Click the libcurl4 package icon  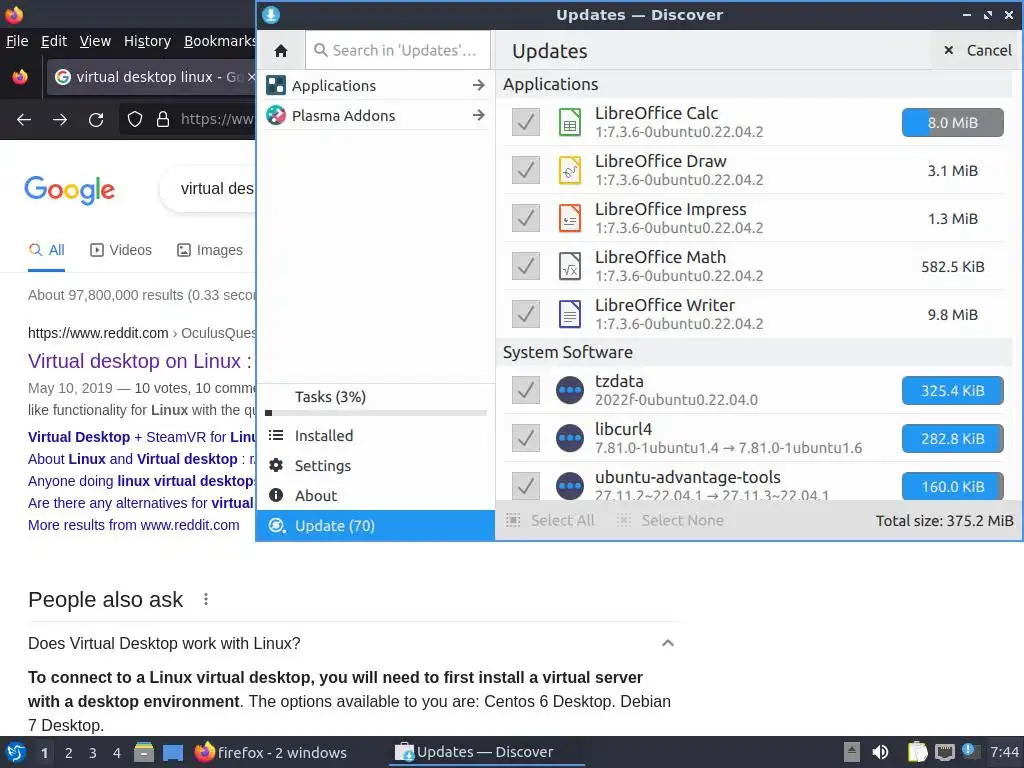[x=569, y=438]
